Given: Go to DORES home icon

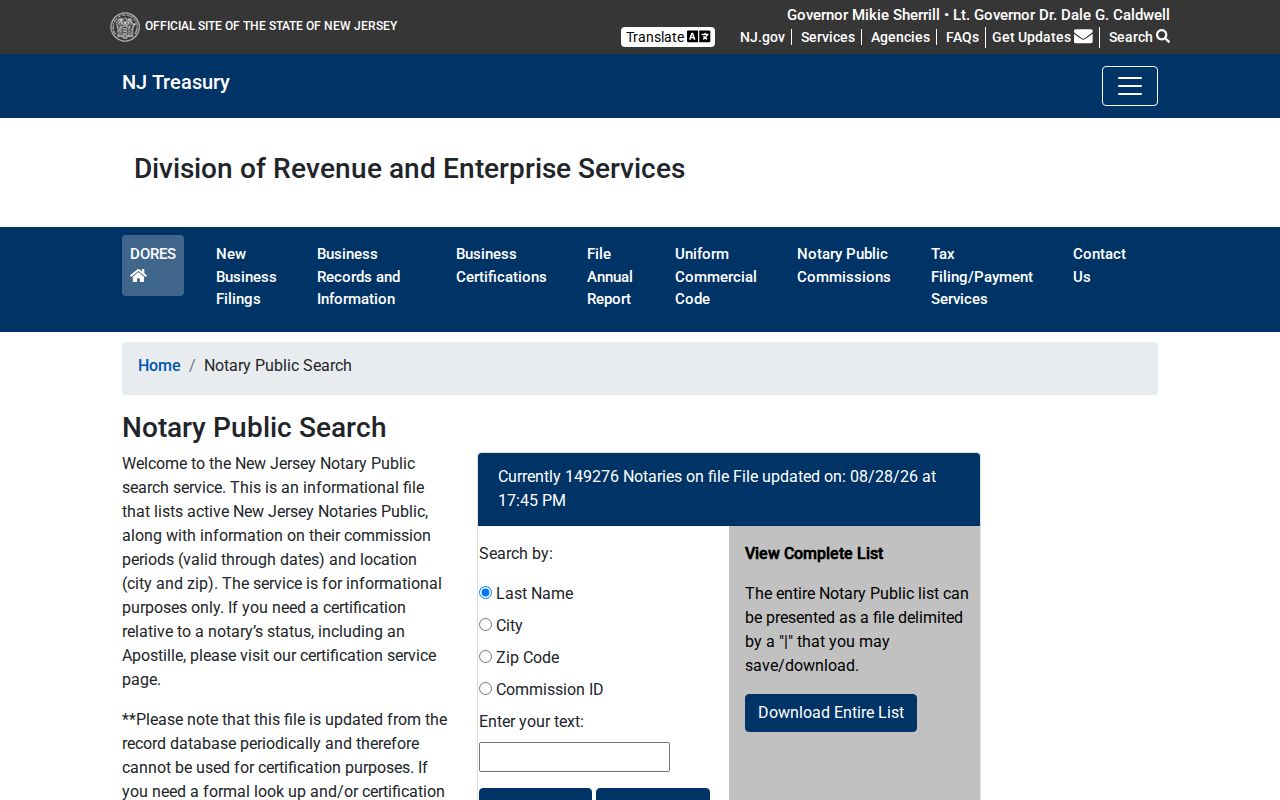Looking at the screenshot, I should click(153, 265).
